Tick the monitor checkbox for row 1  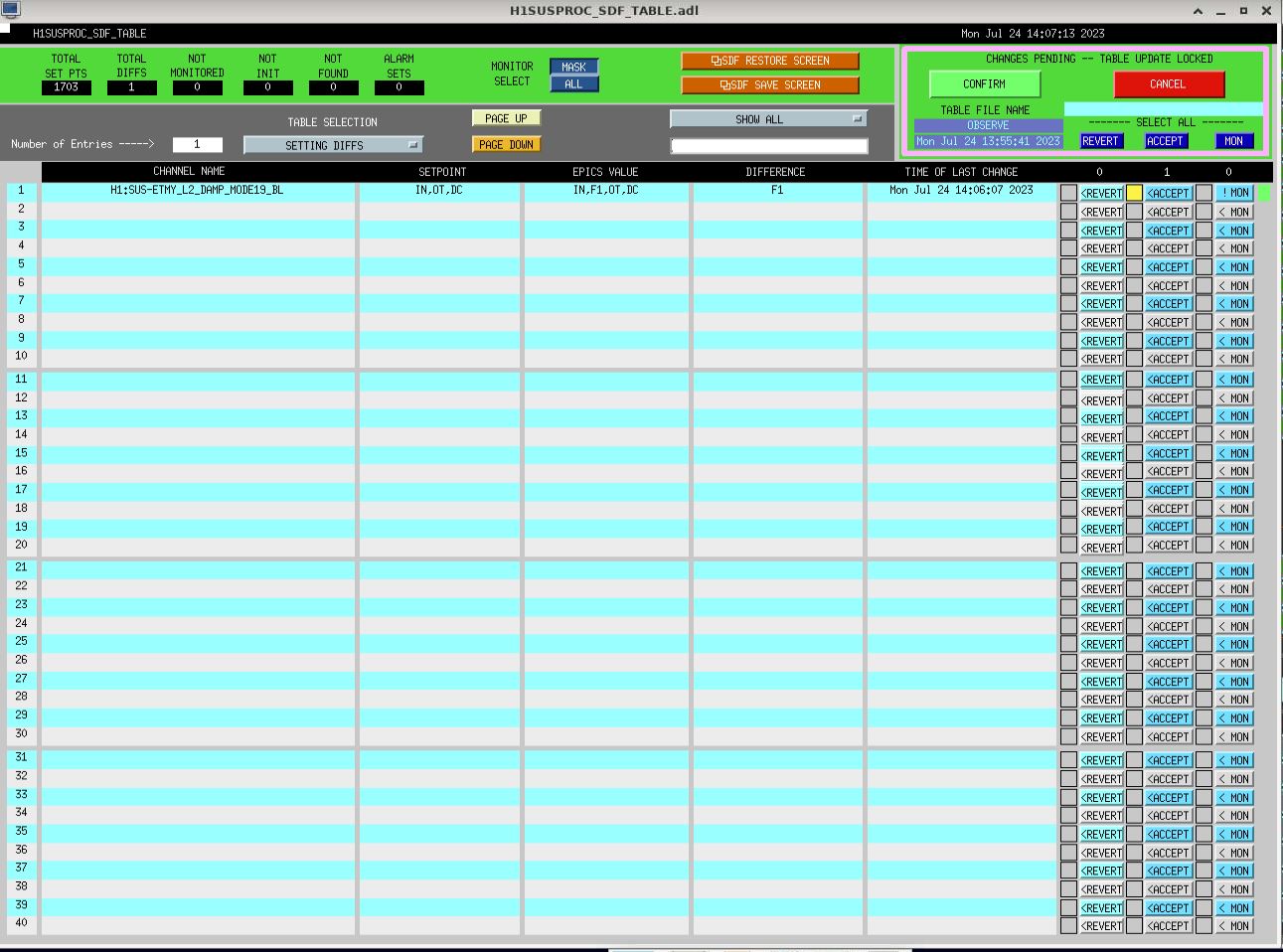(1203, 193)
